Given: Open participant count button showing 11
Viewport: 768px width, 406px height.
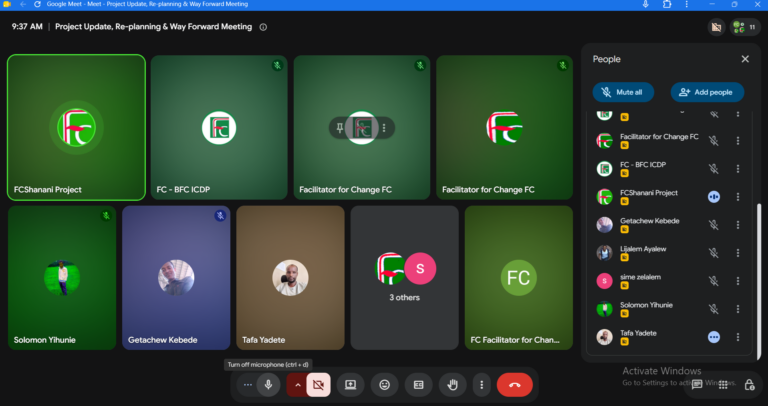Looking at the screenshot, I should coord(745,27).
